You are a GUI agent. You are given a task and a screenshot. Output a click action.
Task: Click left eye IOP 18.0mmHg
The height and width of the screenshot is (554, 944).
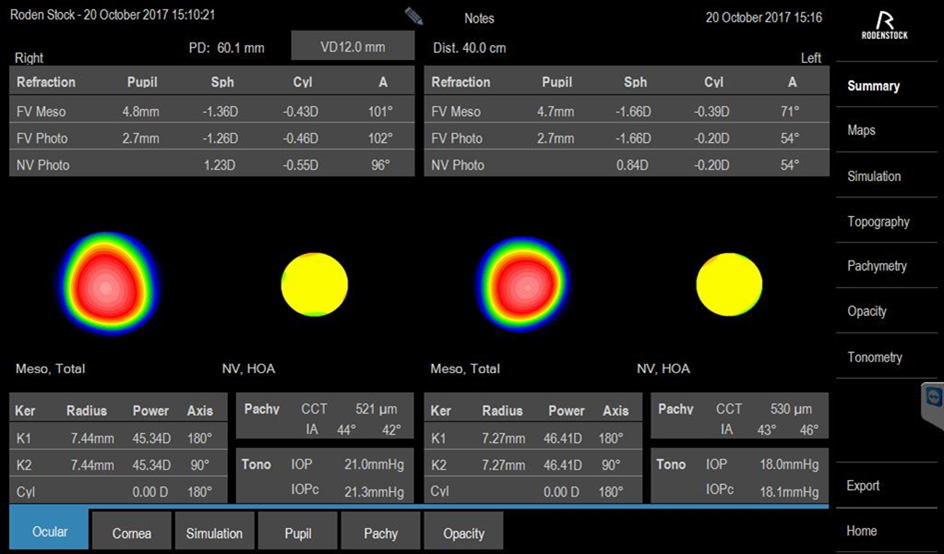(789, 465)
